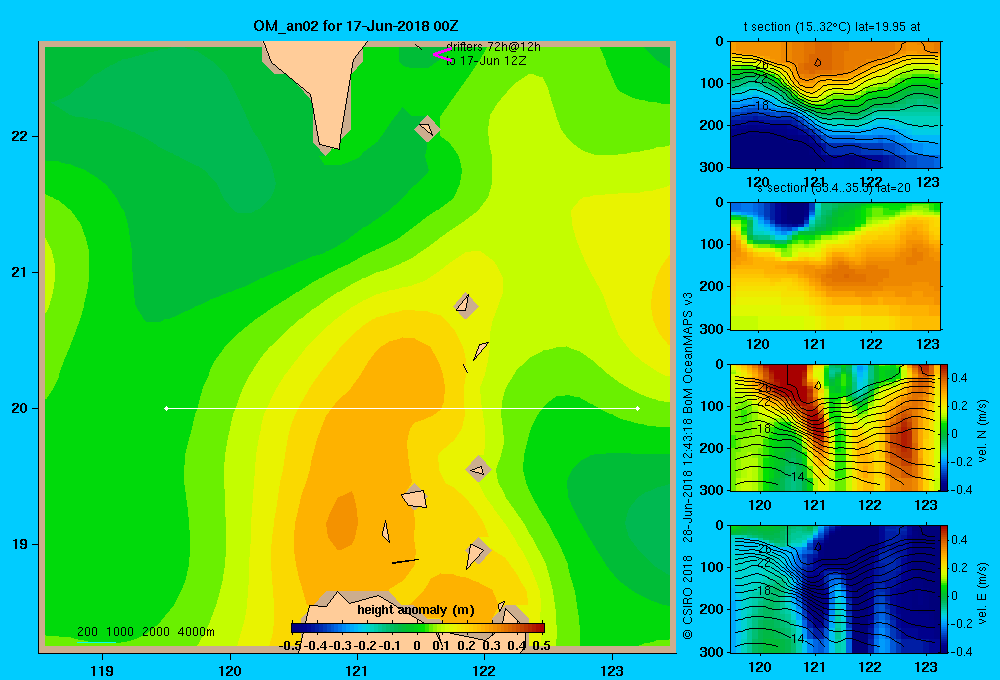Screen dimensions: 1000x680
Task: Click the height anomaly color bar
Action: (418, 628)
